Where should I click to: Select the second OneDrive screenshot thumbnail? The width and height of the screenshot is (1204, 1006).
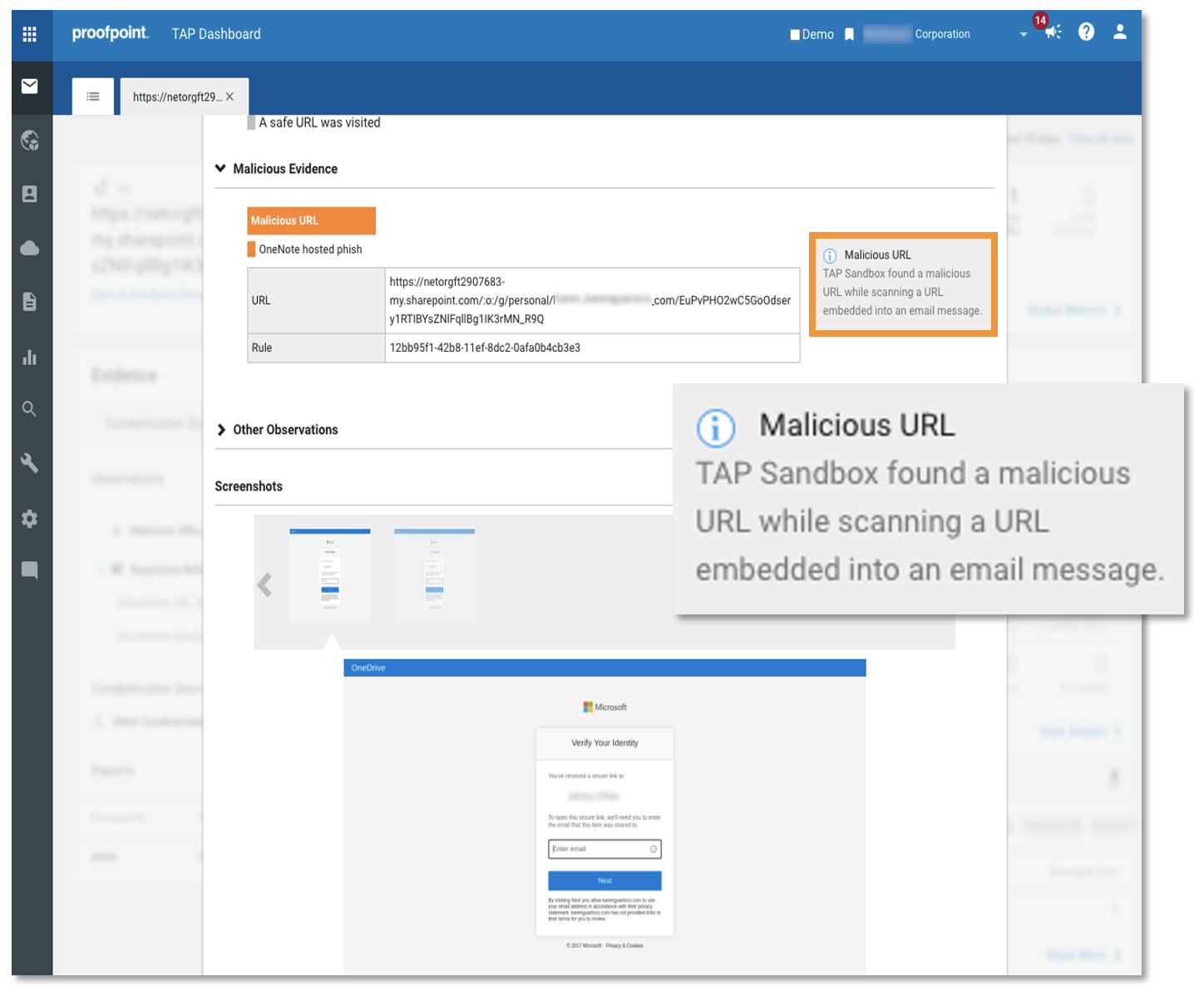click(x=433, y=573)
